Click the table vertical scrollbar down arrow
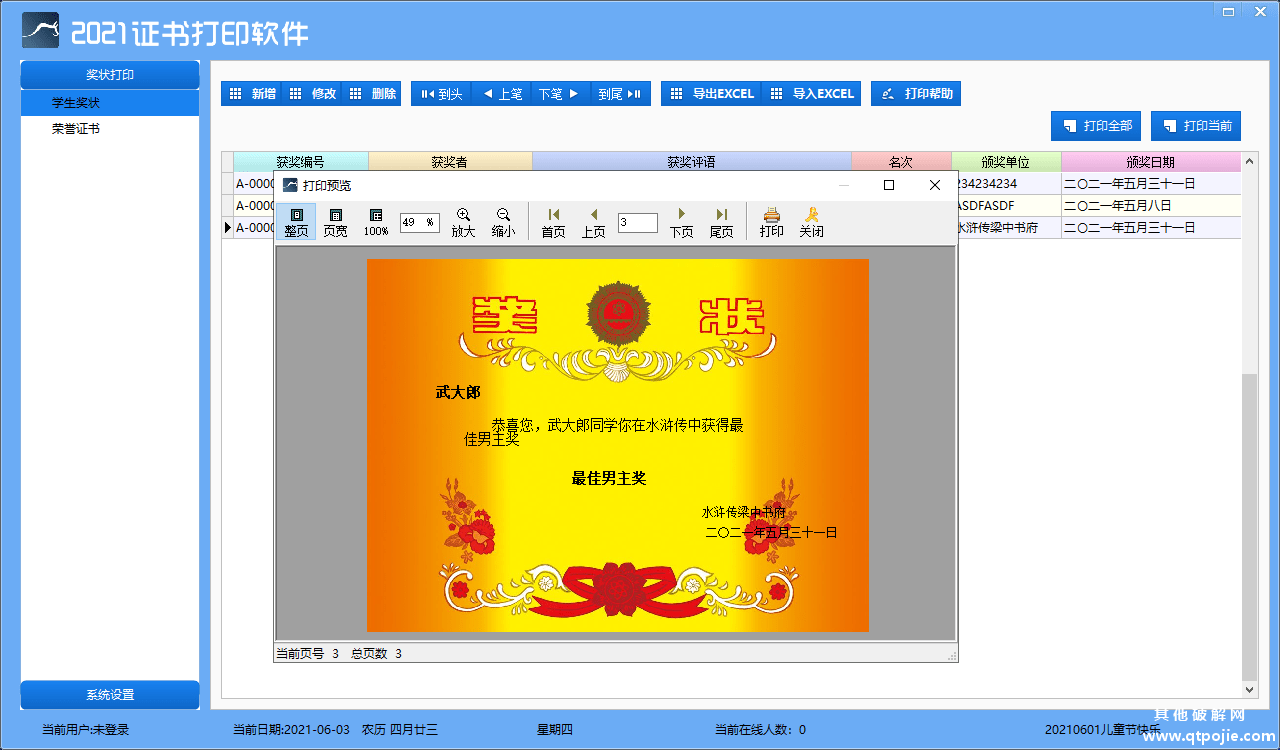The height and width of the screenshot is (750, 1280). (1249, 689)
